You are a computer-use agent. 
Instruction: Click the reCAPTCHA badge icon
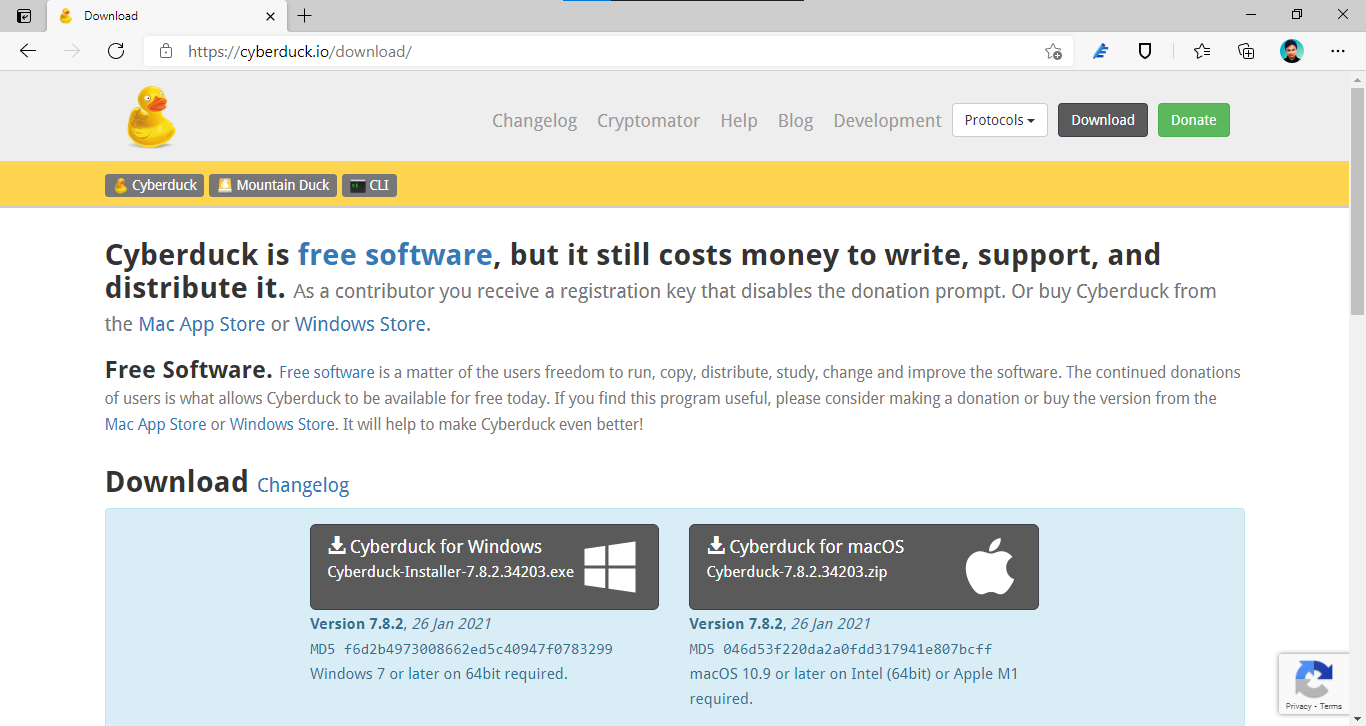click(1313, 678)
